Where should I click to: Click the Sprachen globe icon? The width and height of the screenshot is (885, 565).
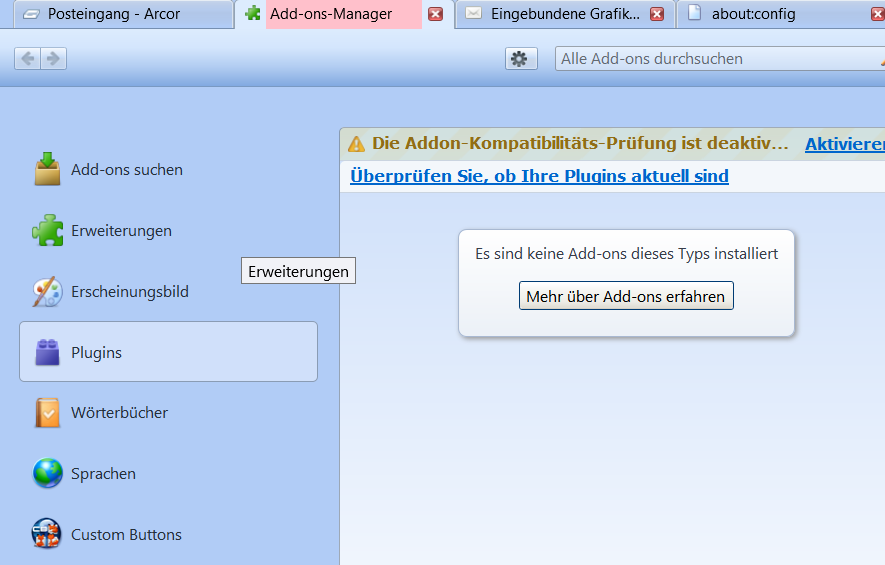coord(47,473)
